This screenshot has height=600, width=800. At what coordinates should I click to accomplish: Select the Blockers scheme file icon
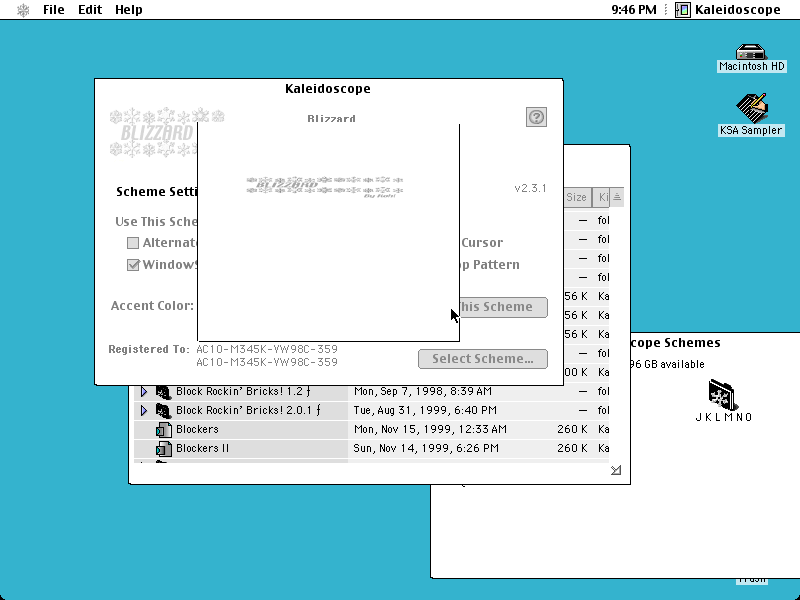click(x=163, y=430)
